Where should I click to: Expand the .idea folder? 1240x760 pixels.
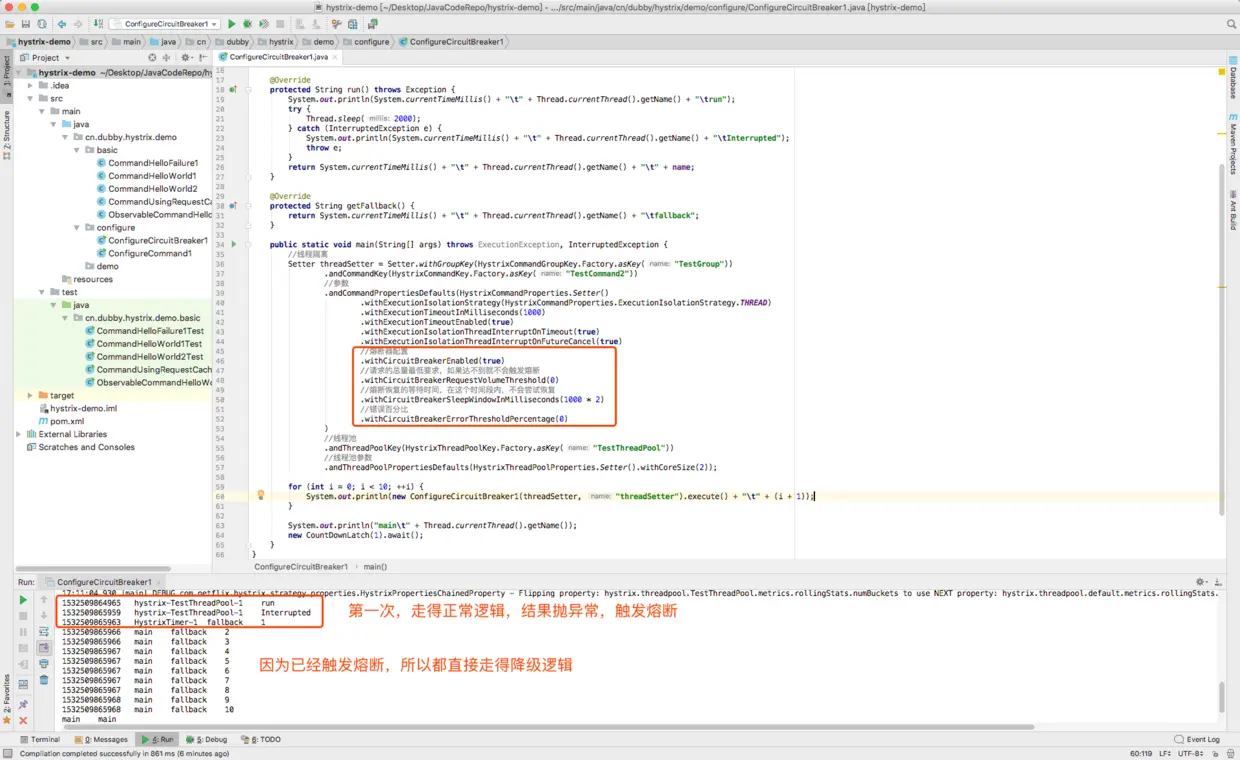tap(32, 86)
